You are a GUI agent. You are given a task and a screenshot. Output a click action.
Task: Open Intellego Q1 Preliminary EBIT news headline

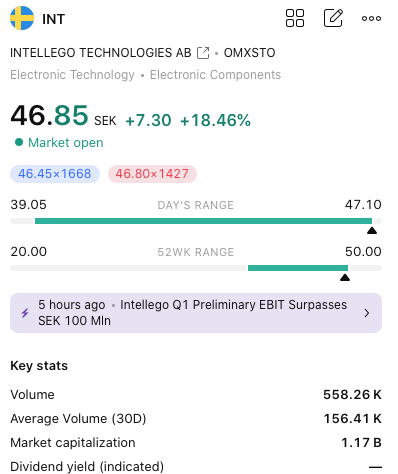(x=192, y=313)
